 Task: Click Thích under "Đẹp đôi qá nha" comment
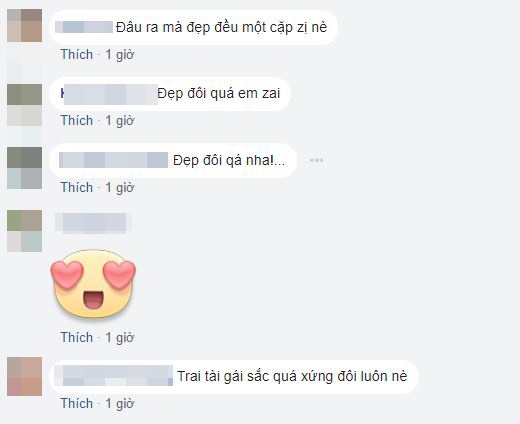coord(77,187)
